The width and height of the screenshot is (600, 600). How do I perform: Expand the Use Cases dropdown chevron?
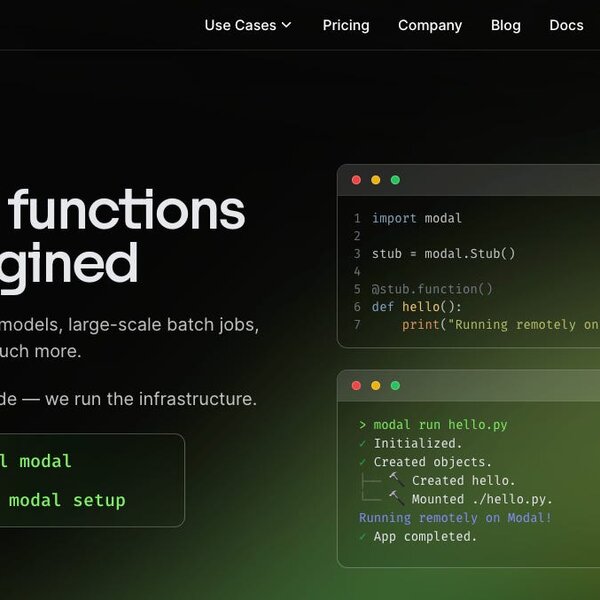(x=287, y=25)
